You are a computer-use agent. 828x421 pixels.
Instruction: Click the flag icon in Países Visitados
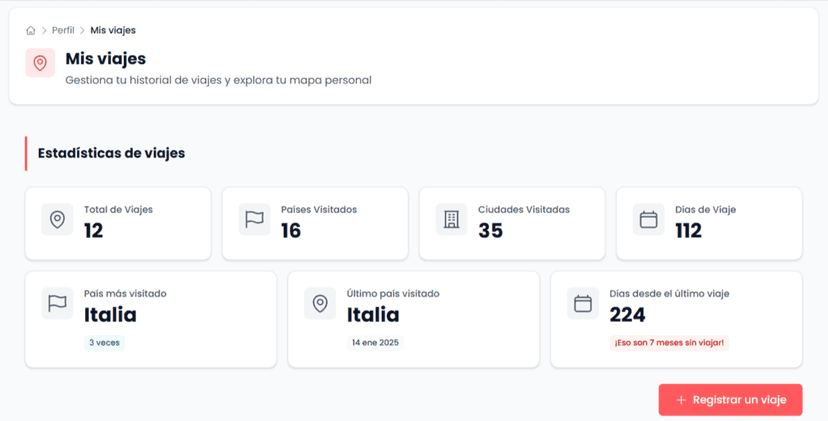point(254,220)
